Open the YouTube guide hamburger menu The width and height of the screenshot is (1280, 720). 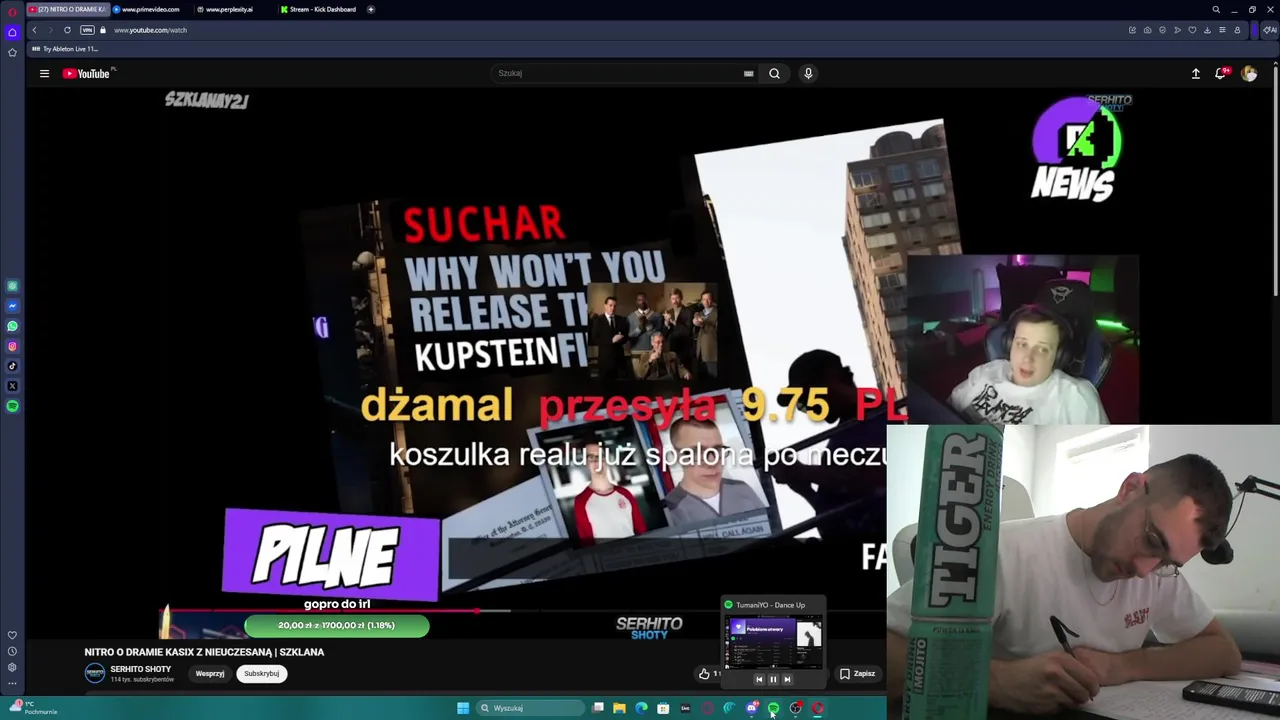(x=44, y=73)
